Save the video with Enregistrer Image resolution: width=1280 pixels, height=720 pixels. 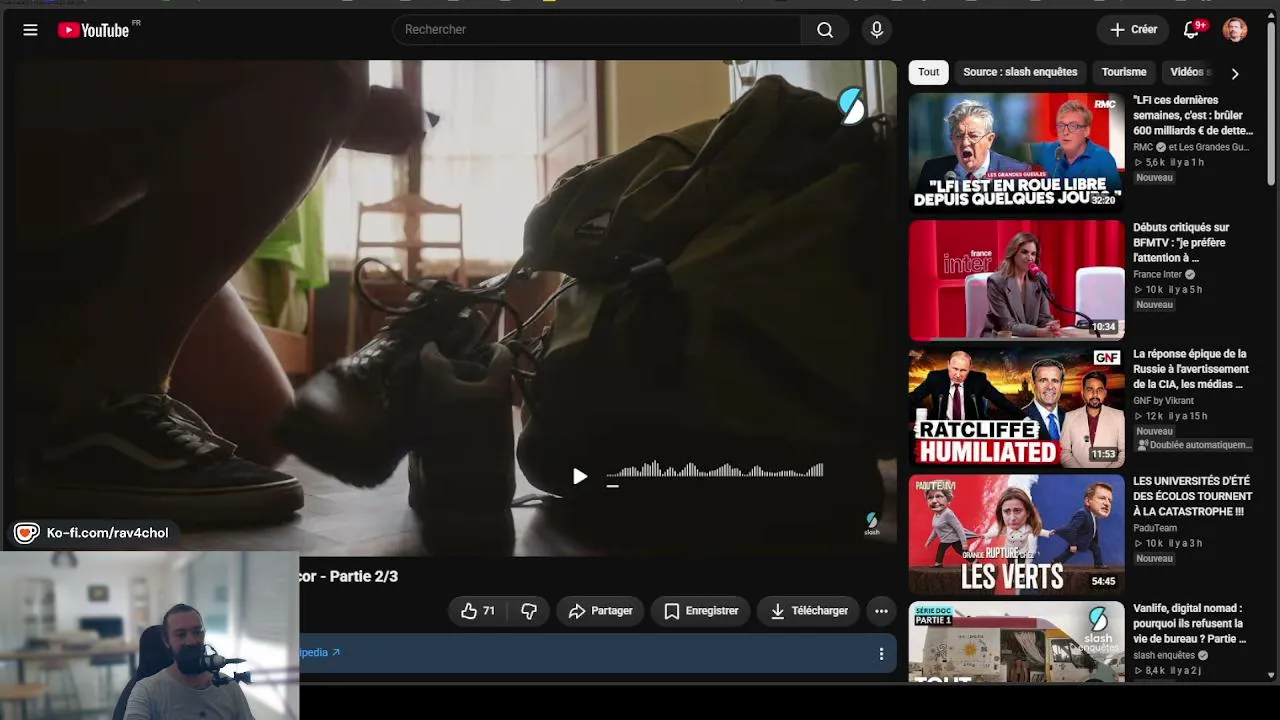click(x=701, y=611)
